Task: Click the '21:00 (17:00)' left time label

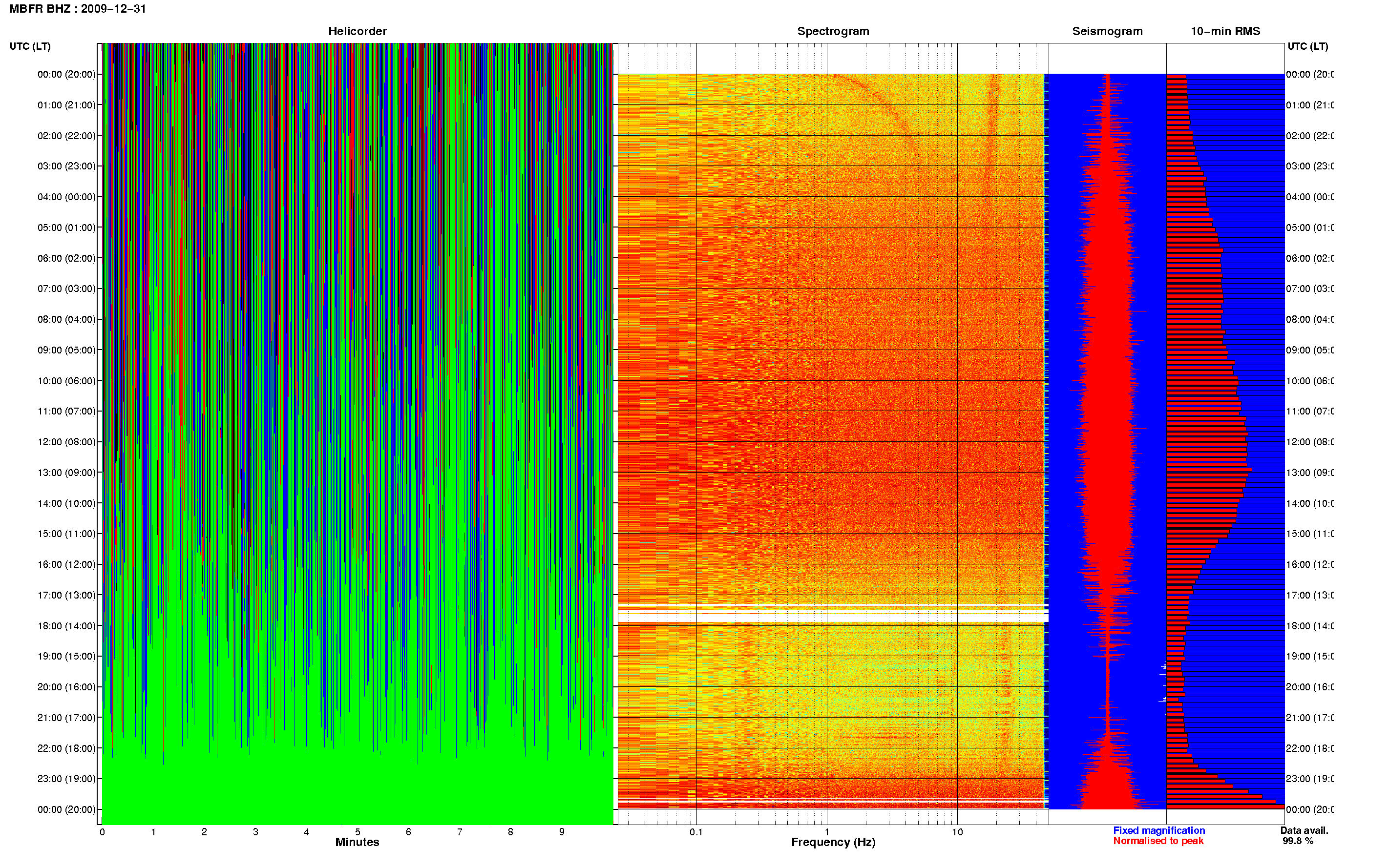Action: (x=66, y=718)
